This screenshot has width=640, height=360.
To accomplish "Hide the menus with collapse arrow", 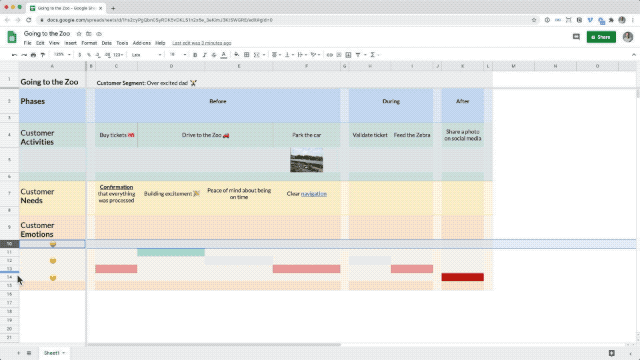I will pos(633,55).
